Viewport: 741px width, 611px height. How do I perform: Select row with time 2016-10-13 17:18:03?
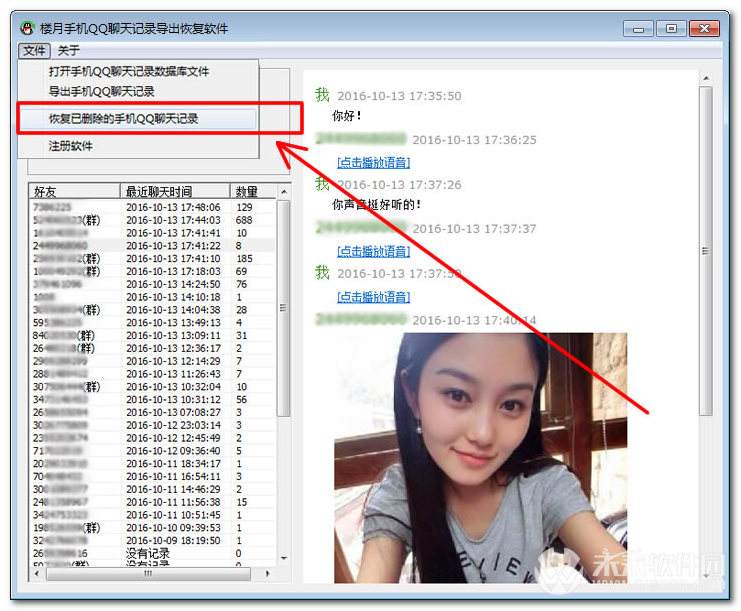(x=152, y=271)
